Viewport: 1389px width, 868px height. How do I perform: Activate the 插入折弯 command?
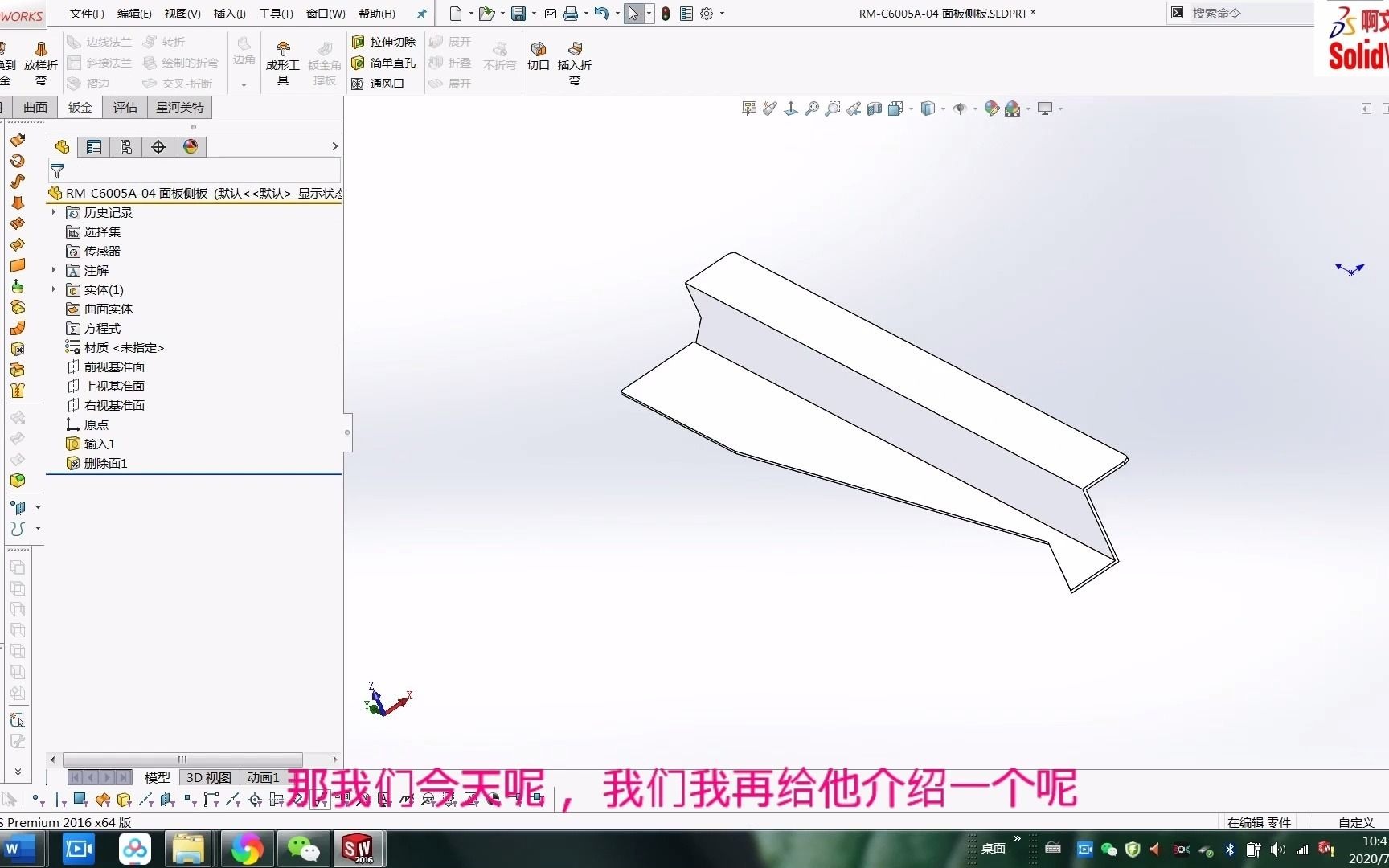[x=574, y=62]
